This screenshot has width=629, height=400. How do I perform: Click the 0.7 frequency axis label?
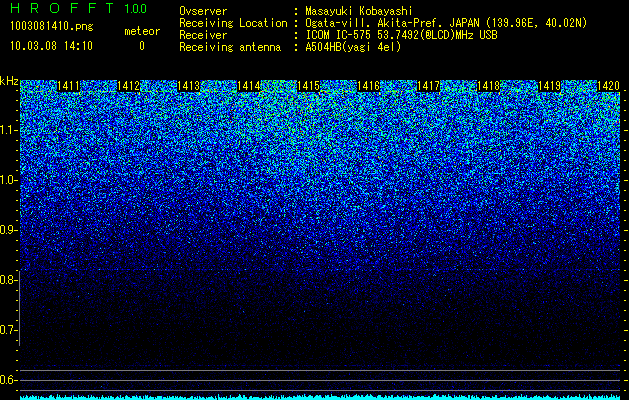coord(7,330)
